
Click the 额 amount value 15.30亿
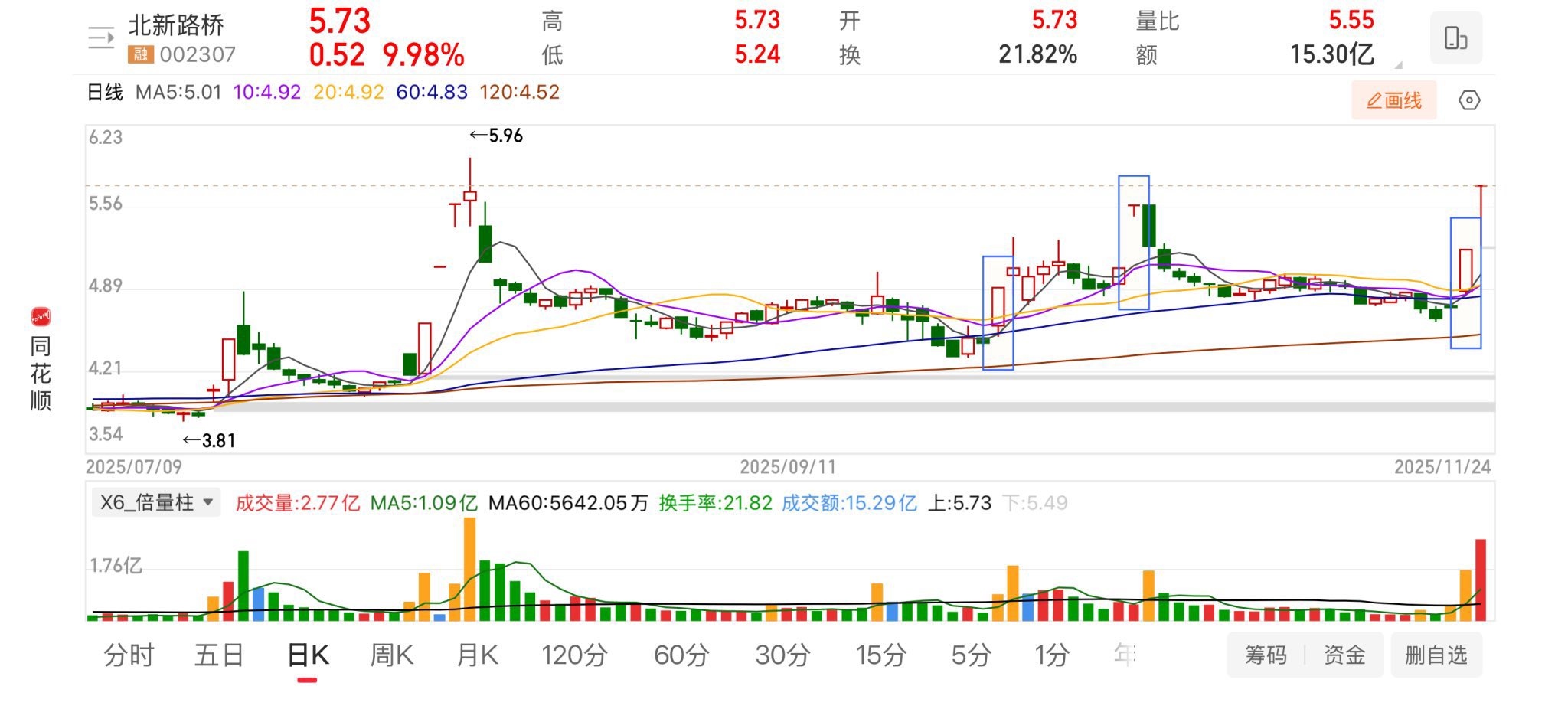(x=1332, y=54)
